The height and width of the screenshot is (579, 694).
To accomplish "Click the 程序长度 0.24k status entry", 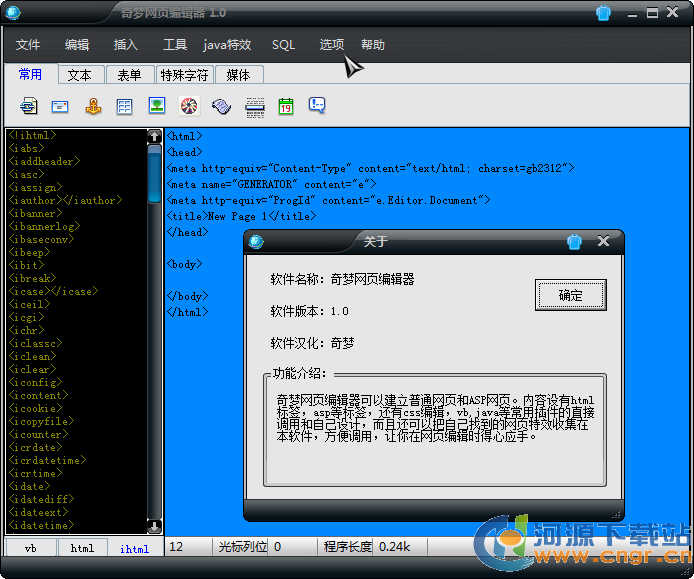I will coord(367,547).
